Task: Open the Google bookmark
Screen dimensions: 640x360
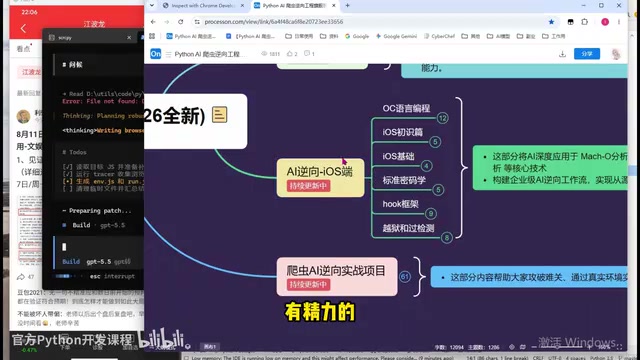Action: point(357,36)
